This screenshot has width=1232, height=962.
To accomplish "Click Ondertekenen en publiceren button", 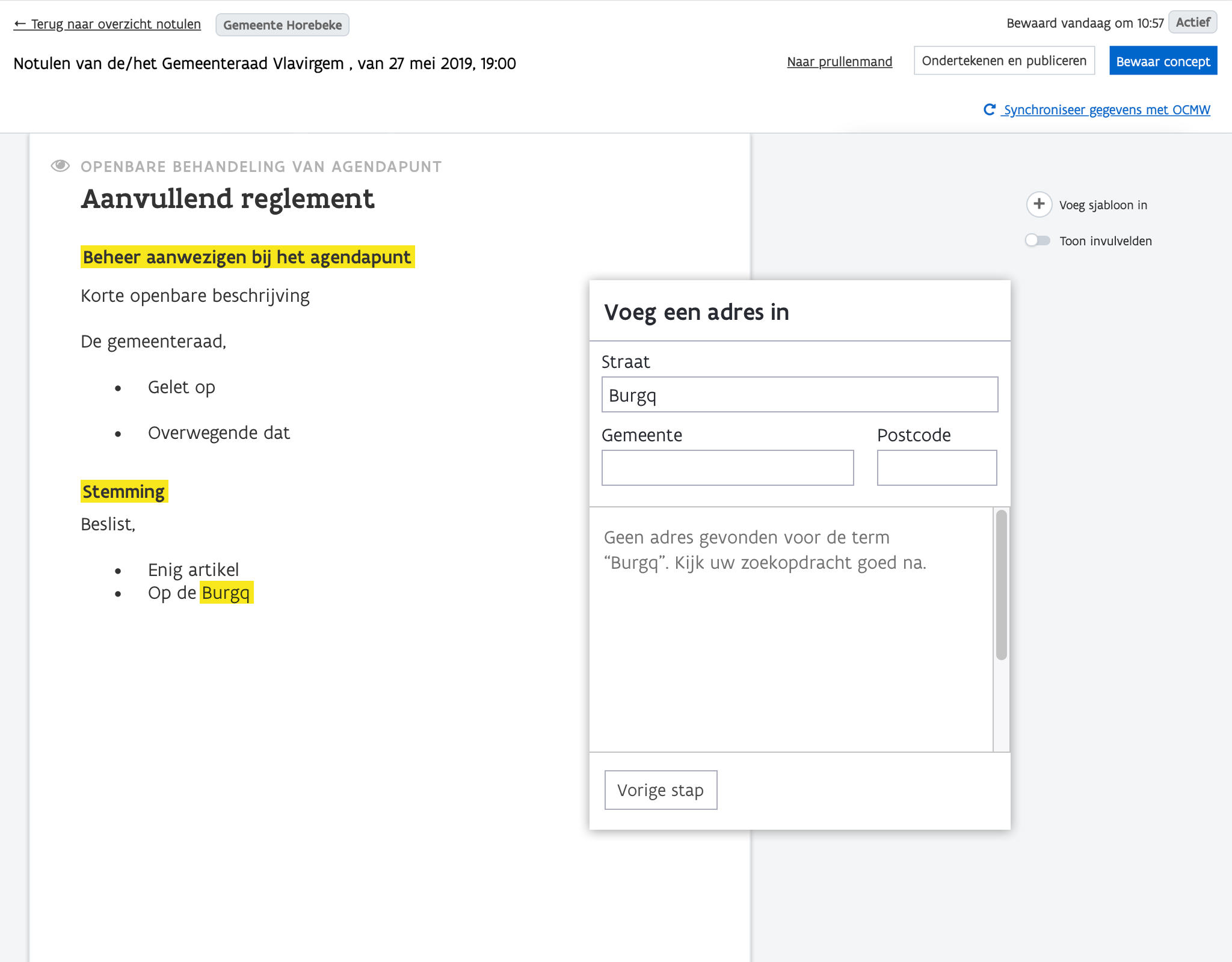I will click(x=1004, y=61).
